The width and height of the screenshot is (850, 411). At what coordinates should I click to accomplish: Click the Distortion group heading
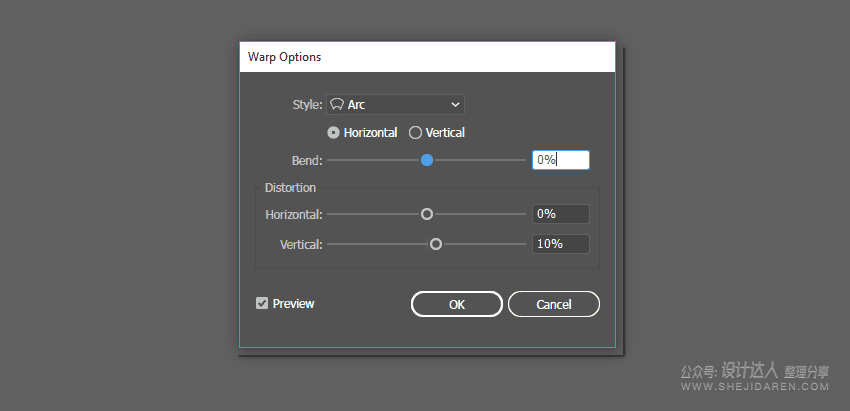[x=290, y=188]
